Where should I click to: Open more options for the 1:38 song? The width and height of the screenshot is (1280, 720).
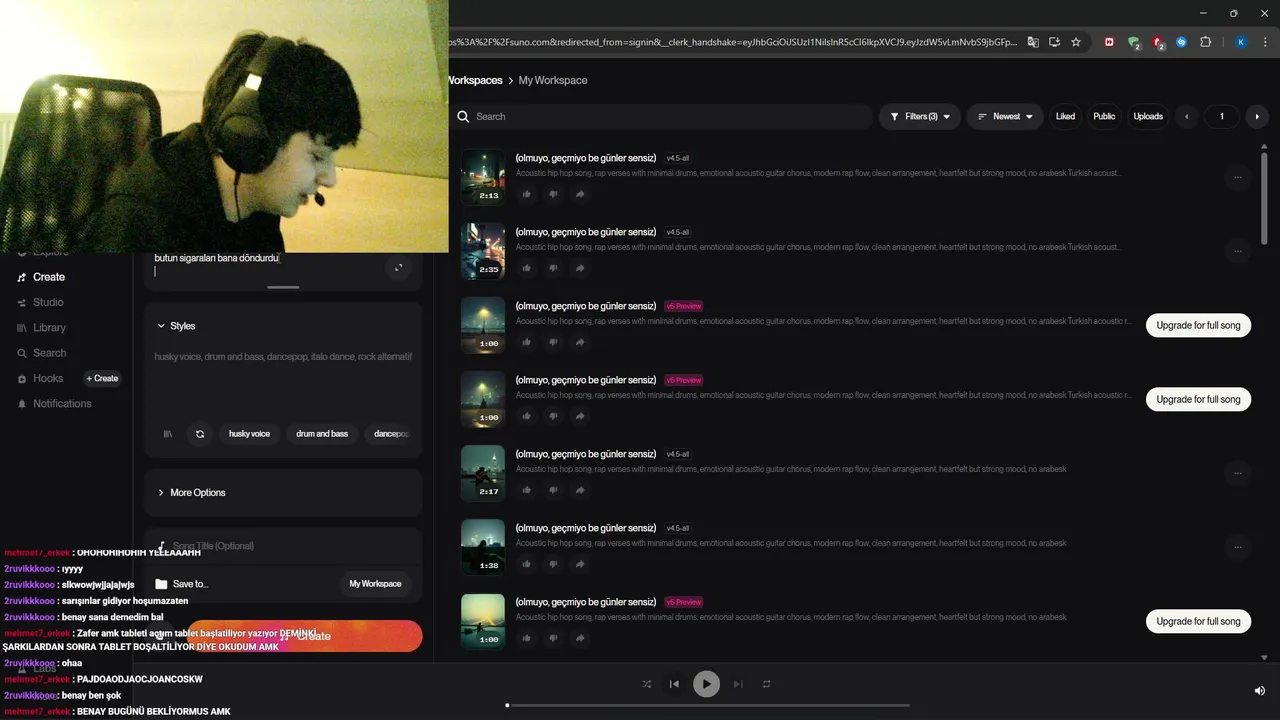pyautogui.click(x=1238, y=547)
